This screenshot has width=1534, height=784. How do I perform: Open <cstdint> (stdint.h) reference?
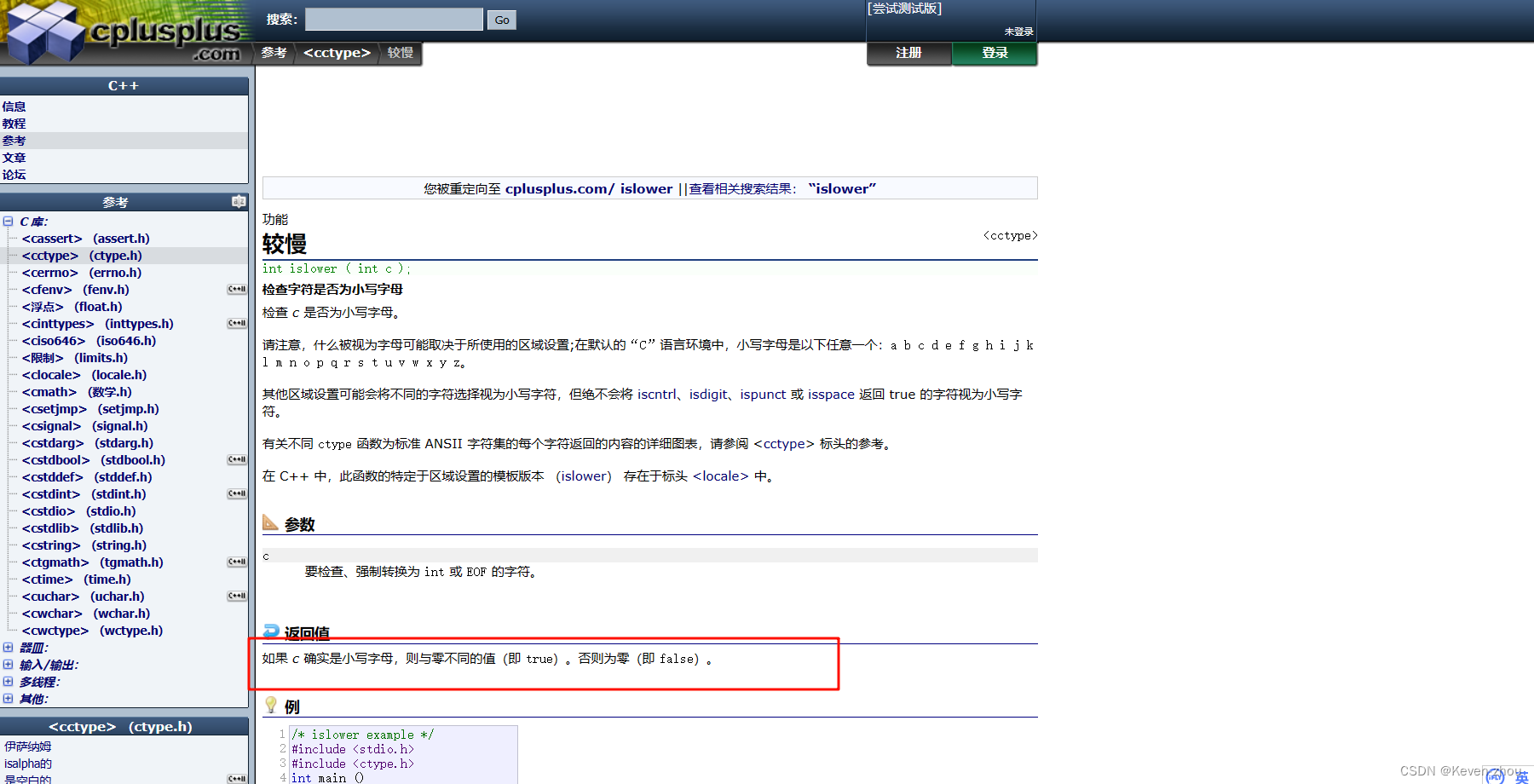(x=84, y=494)
